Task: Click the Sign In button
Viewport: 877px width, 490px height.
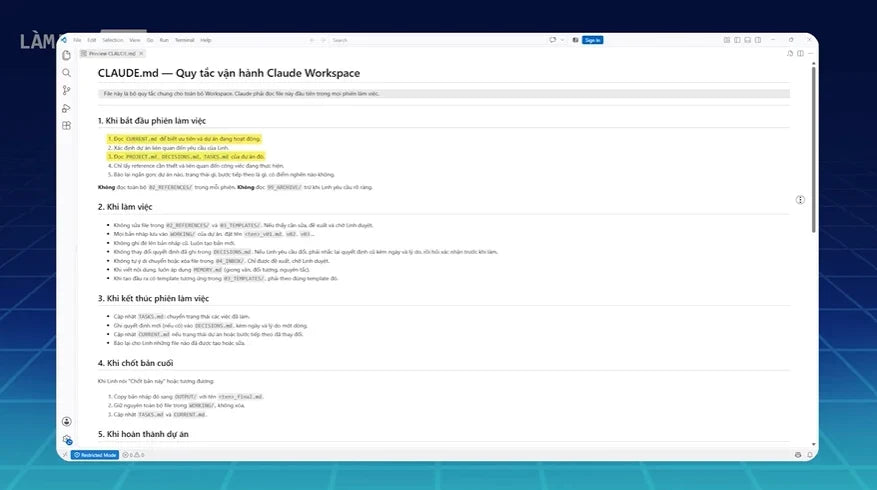Action: click(592, 40)
